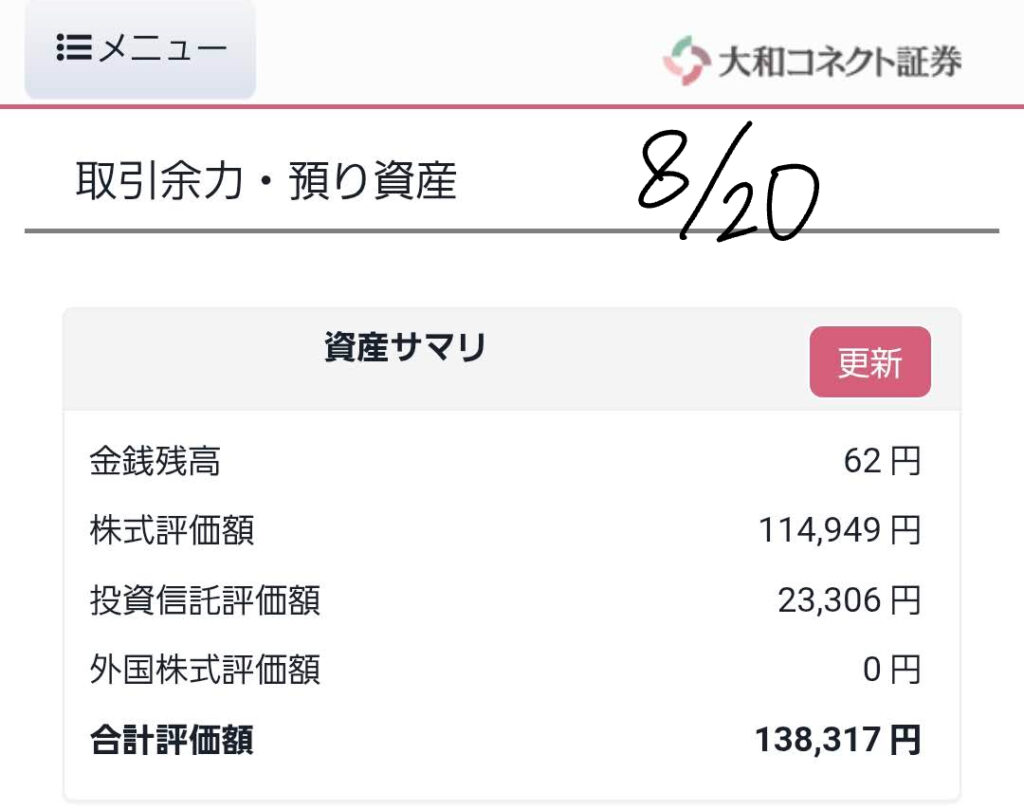Select the 取引余力・預り資産 page heading
Viewport: 1024px width, 810px height.
[266, 182]
